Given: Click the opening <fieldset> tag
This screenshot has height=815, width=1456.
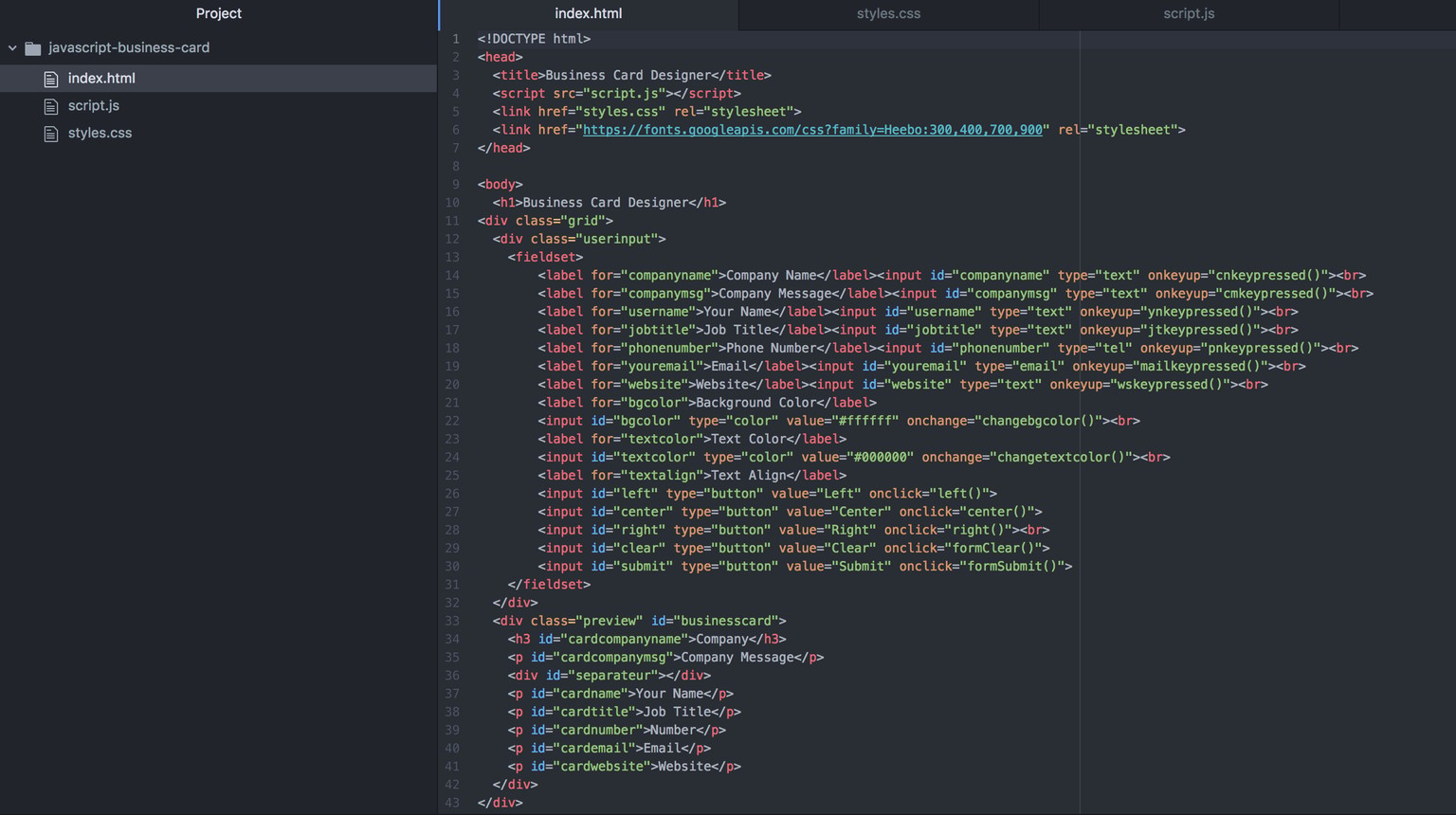Looking at the screenshot, I should point(545,258).
